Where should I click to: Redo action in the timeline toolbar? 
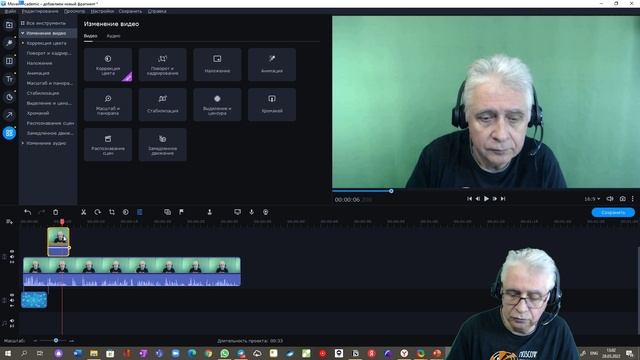coord(41,212)
